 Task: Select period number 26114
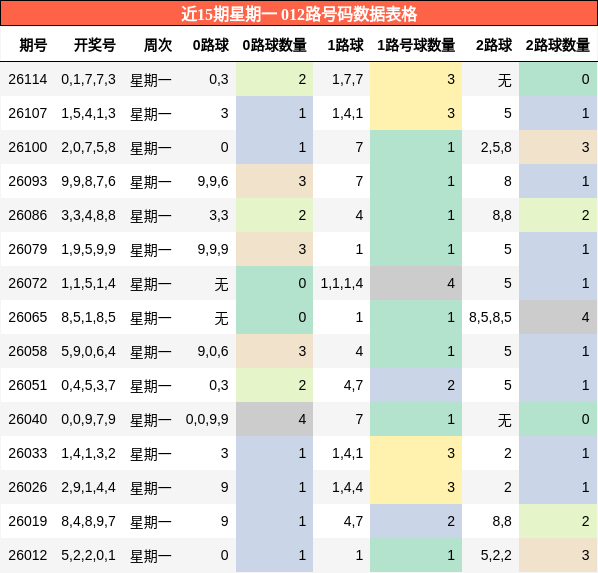tap(27, 79)
